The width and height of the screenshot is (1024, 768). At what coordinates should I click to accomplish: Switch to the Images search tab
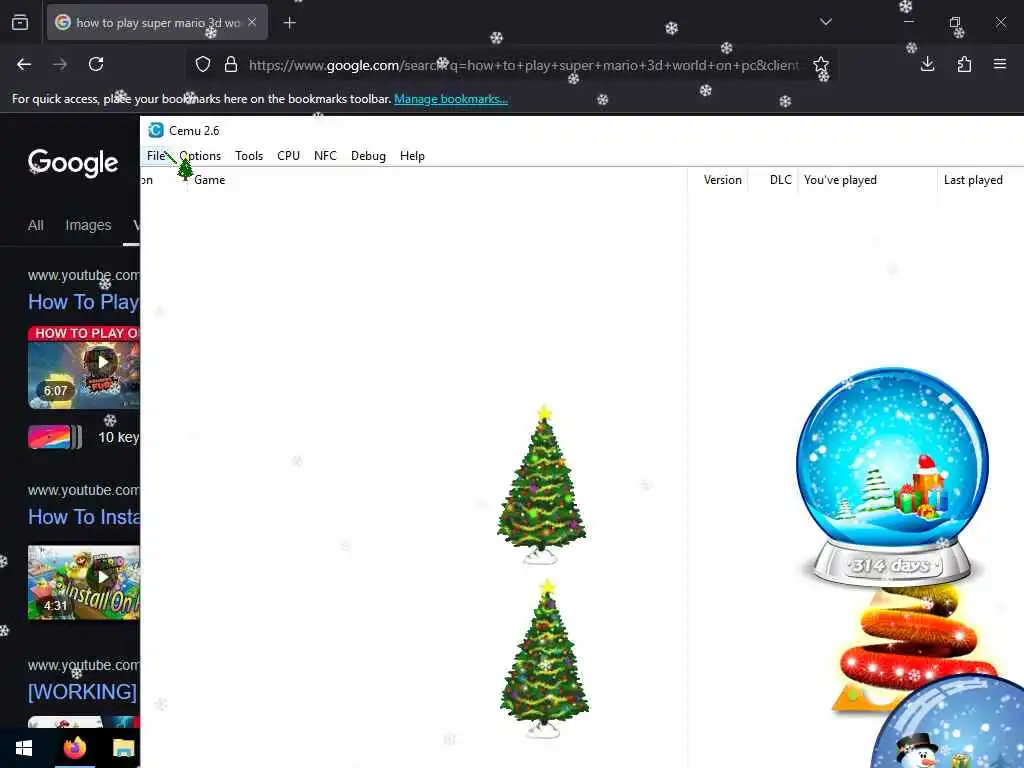(x=88, y=225)
